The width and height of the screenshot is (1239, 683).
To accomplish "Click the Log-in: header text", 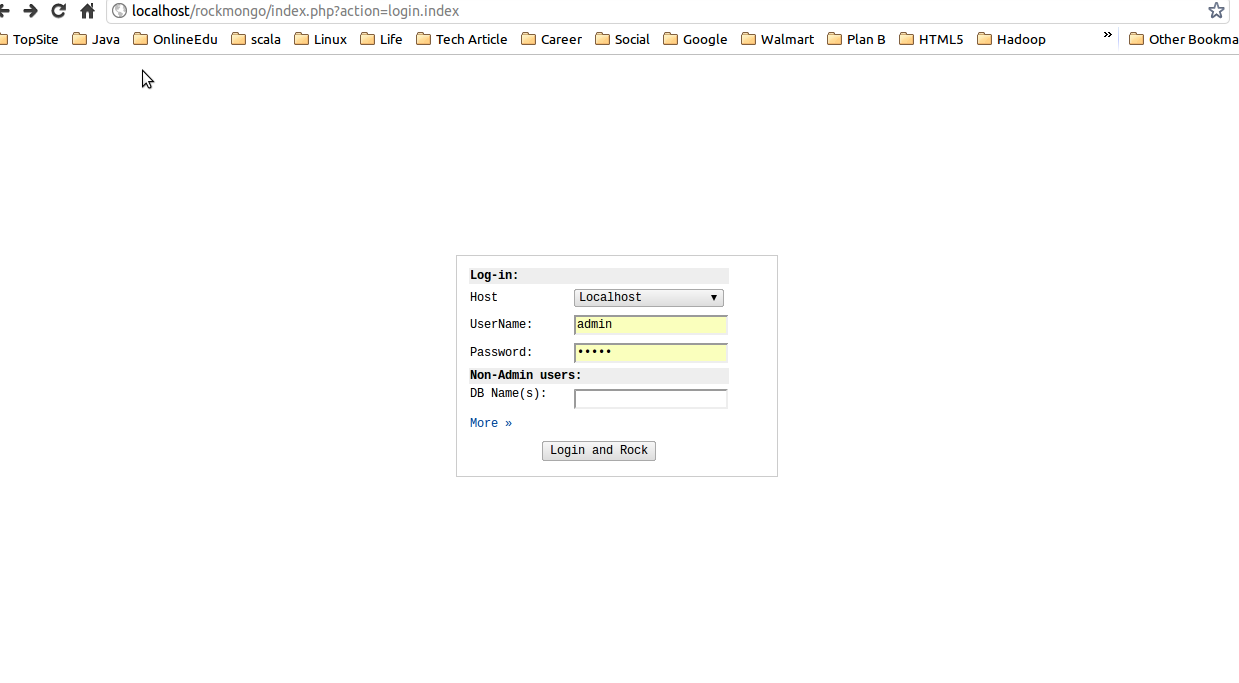I will point(494,276).
